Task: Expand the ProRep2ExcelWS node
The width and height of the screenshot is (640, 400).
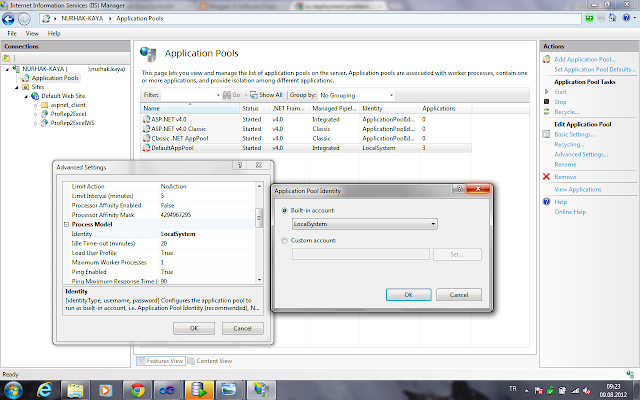Action: 36,123
